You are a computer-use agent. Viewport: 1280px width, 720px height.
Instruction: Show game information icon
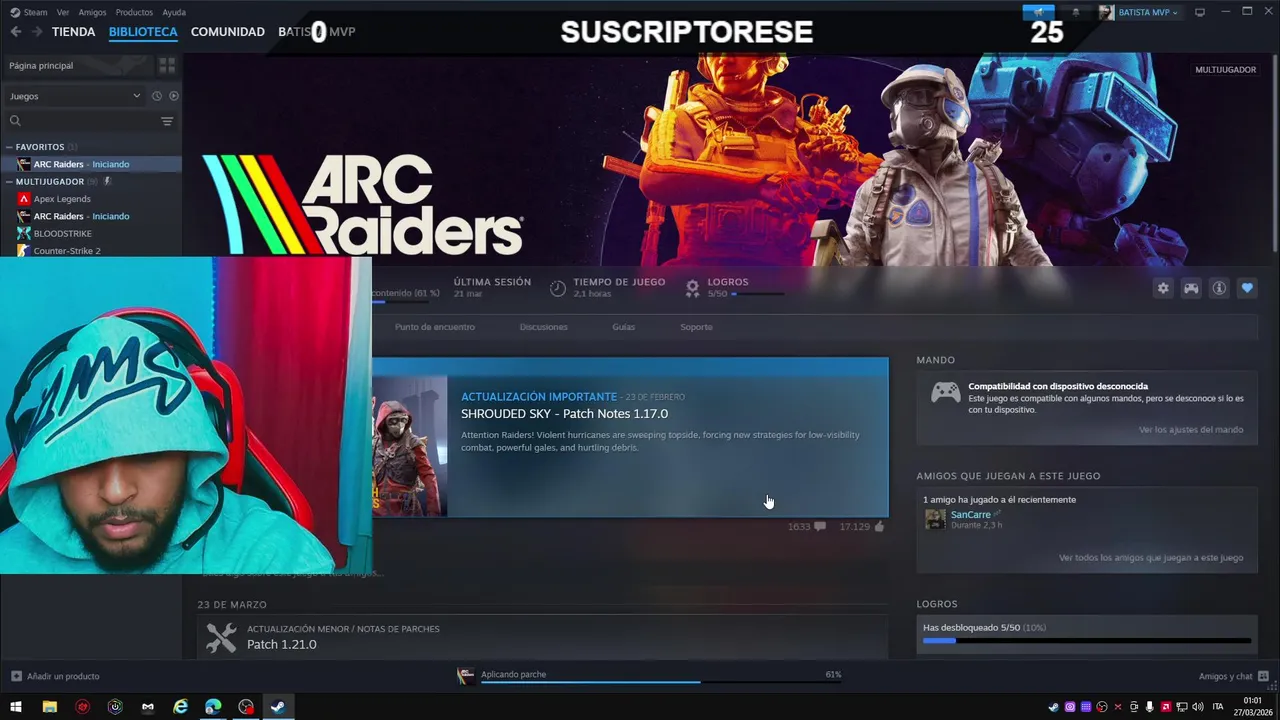1219,288
